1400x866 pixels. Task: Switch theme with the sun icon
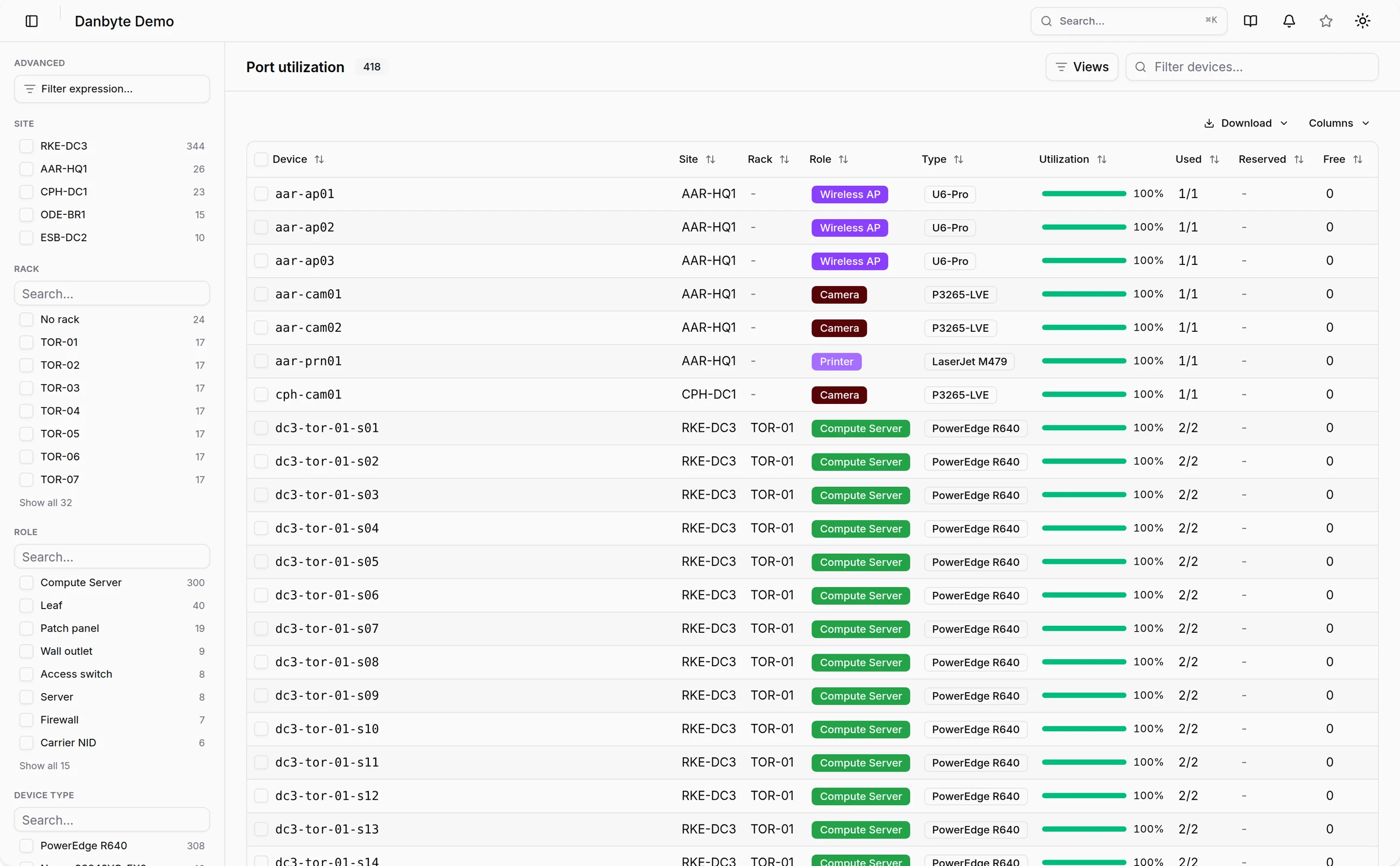tap(1362, 21)
